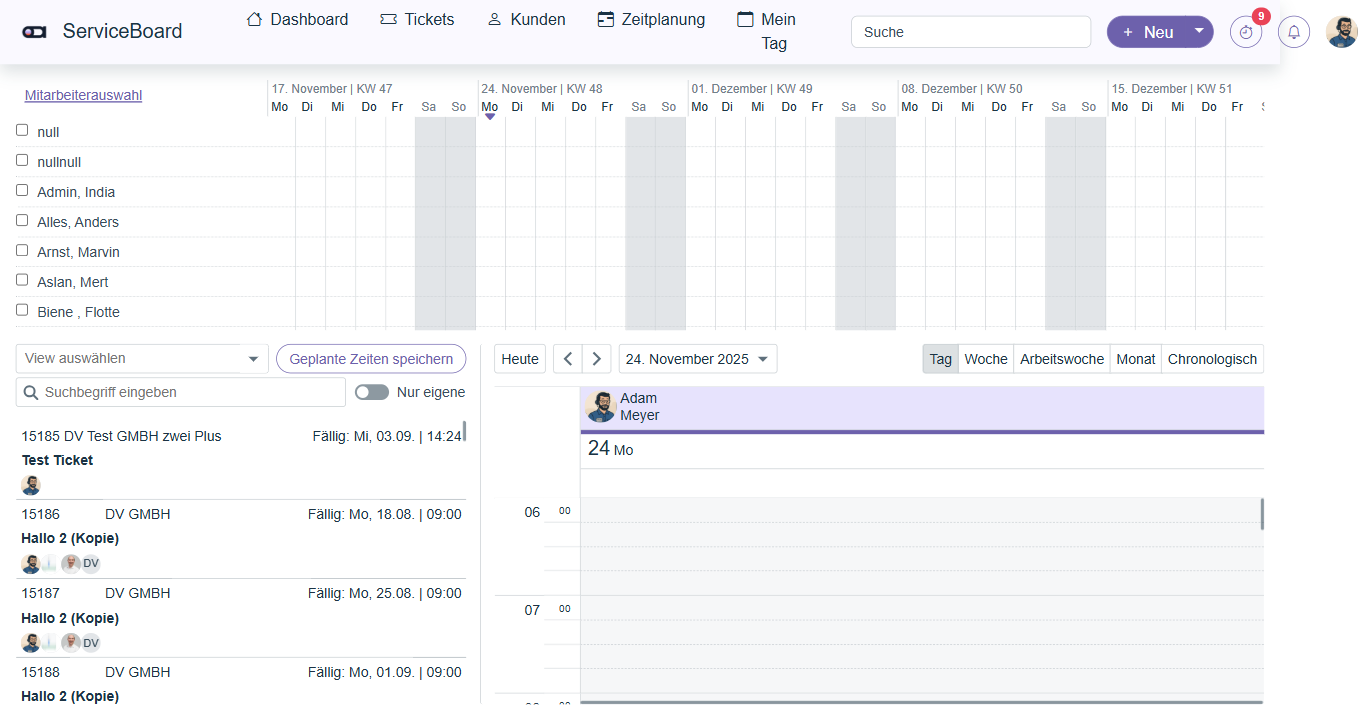This screenshot has height=720, width=1358.
Task: Open user profile avatar in top bar
Action: [x=1341, y=32]
